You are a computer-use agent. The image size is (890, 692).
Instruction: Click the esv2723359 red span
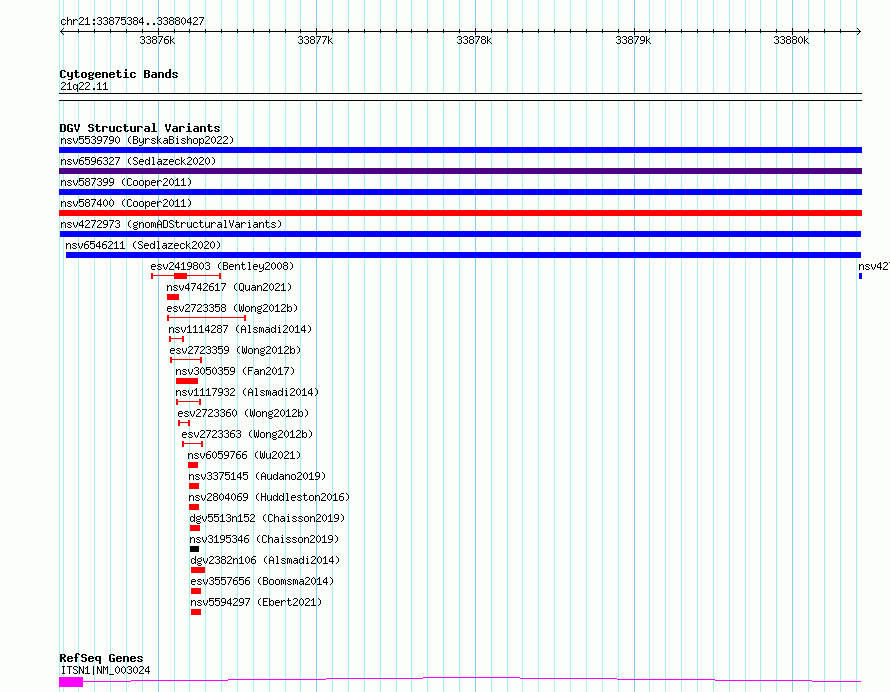point(186,360)
